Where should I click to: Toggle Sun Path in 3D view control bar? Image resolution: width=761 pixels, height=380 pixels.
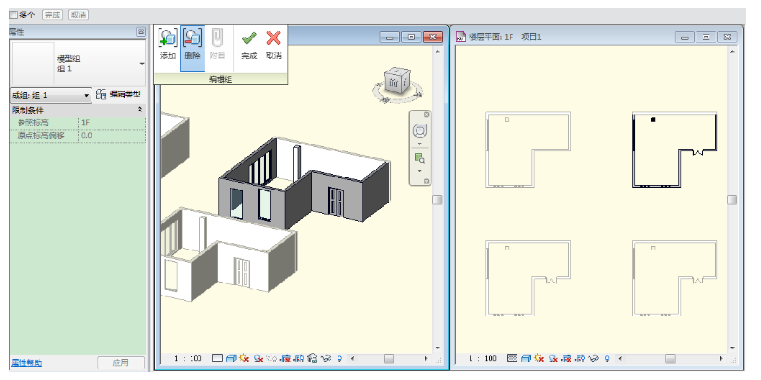coord(244,358)
